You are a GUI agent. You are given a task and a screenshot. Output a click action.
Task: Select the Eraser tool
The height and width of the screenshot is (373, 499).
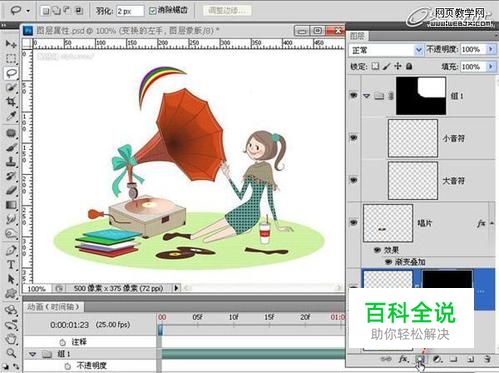tap(11, 190)
